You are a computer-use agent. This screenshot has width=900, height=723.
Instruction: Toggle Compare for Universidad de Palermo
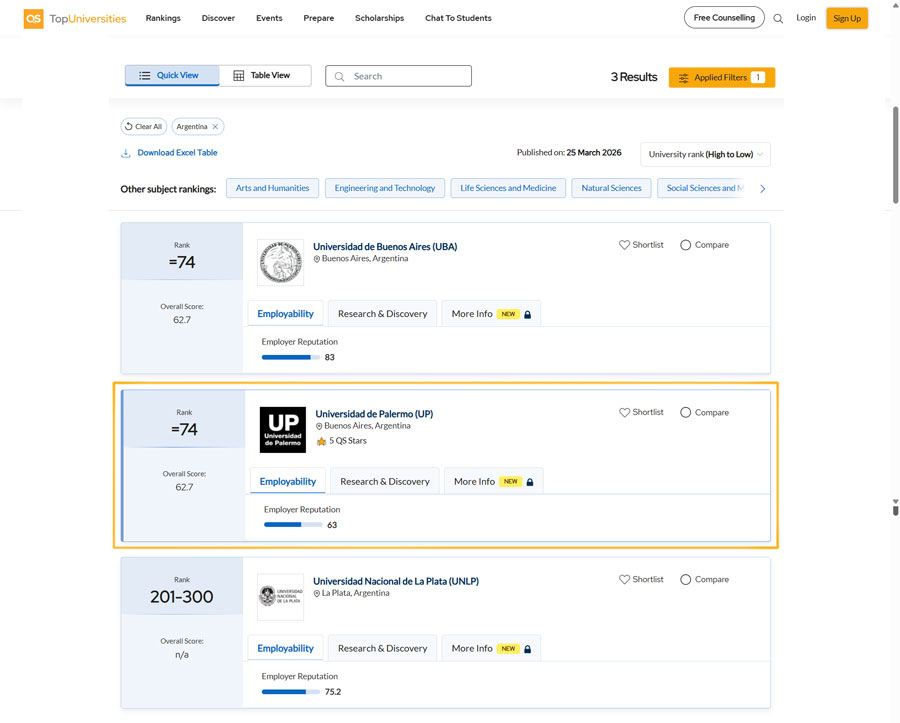[x=686, y=412]
